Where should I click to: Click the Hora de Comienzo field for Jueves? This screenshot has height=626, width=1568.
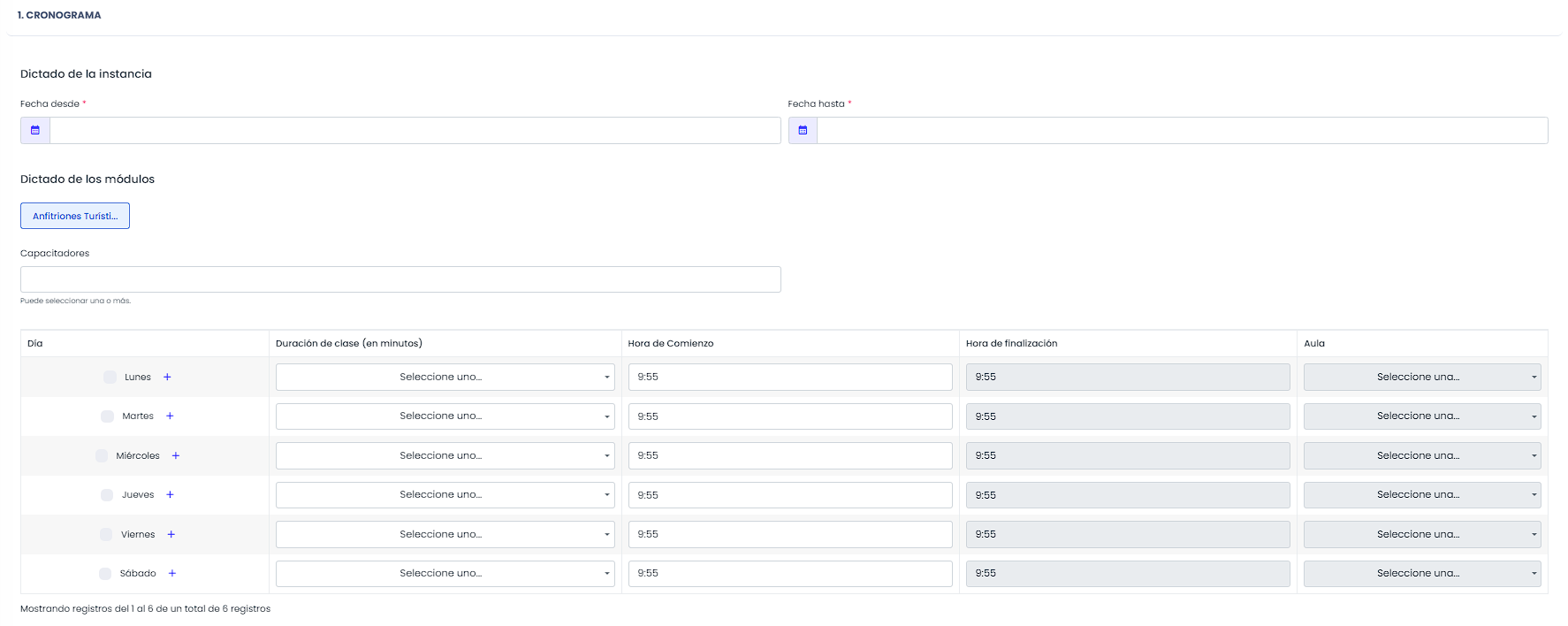[790, 494]
